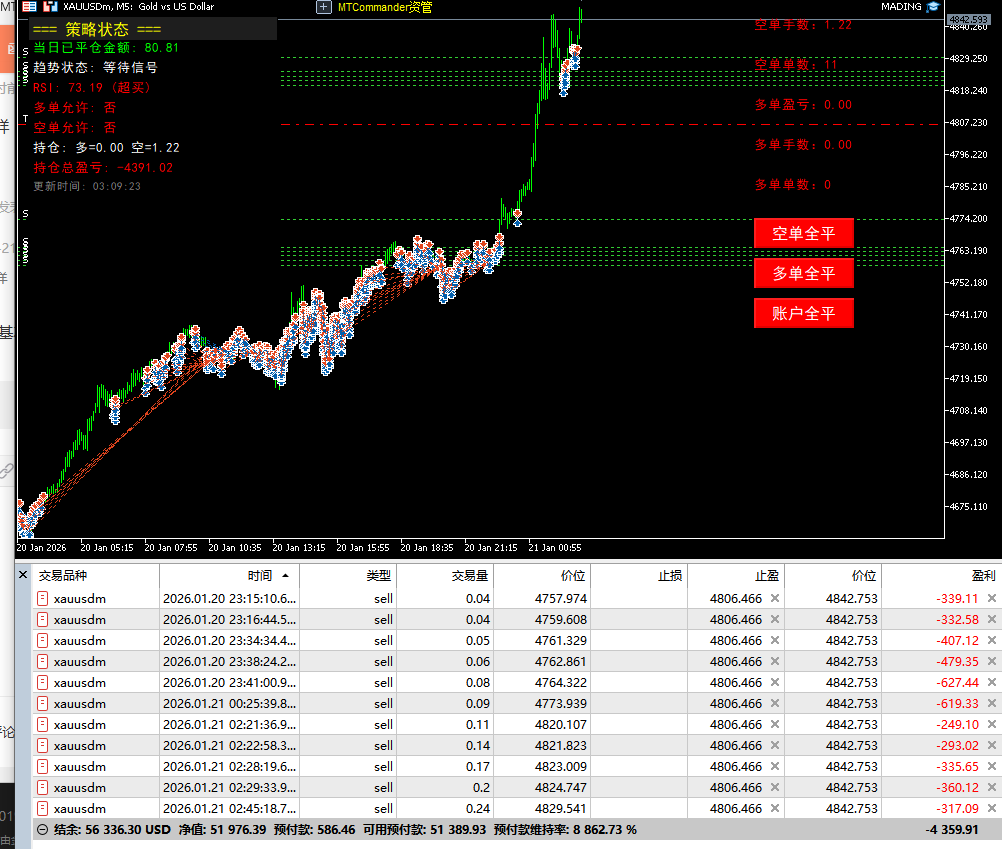Remove take profit on the 4829.541 sell order
Screen dimensions: 1002x849
[x=775, y=808]
